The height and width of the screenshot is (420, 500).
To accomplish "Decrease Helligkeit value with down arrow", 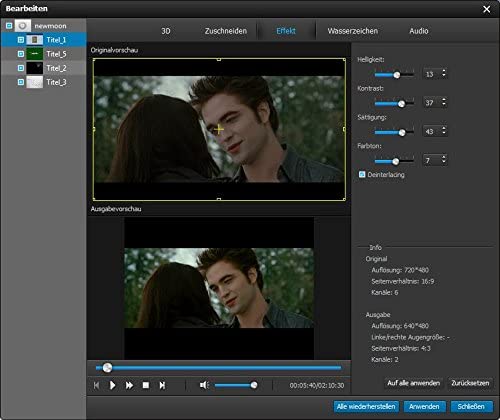I will click(x=444, y=76).
